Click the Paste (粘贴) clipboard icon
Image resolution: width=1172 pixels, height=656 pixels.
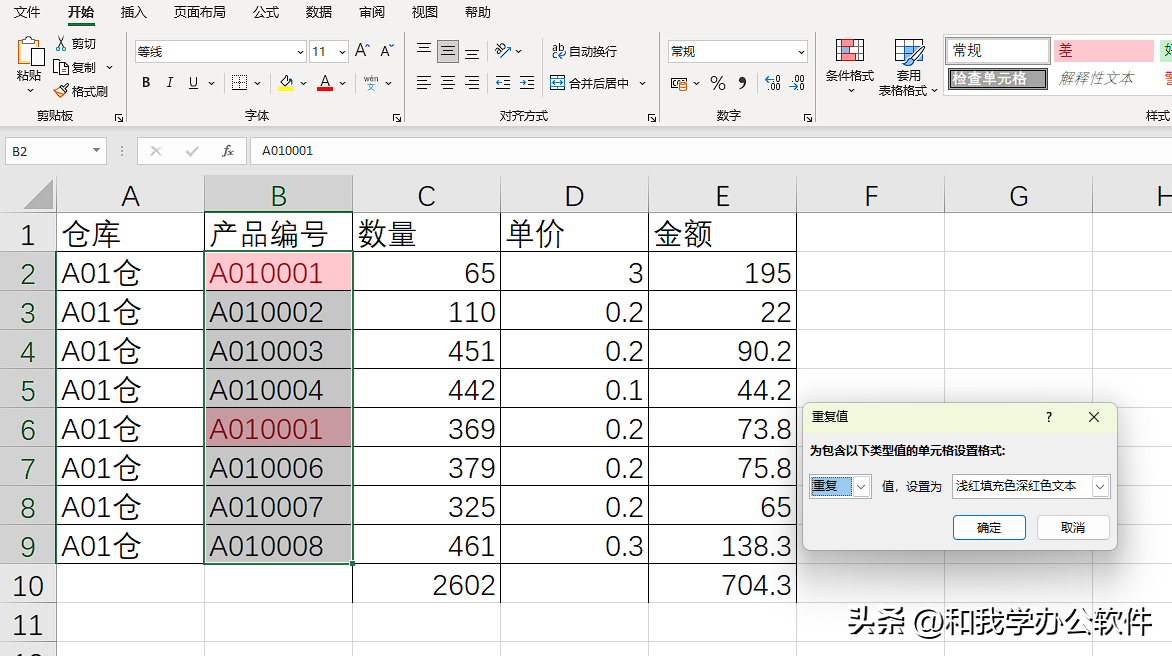[29, 51]
